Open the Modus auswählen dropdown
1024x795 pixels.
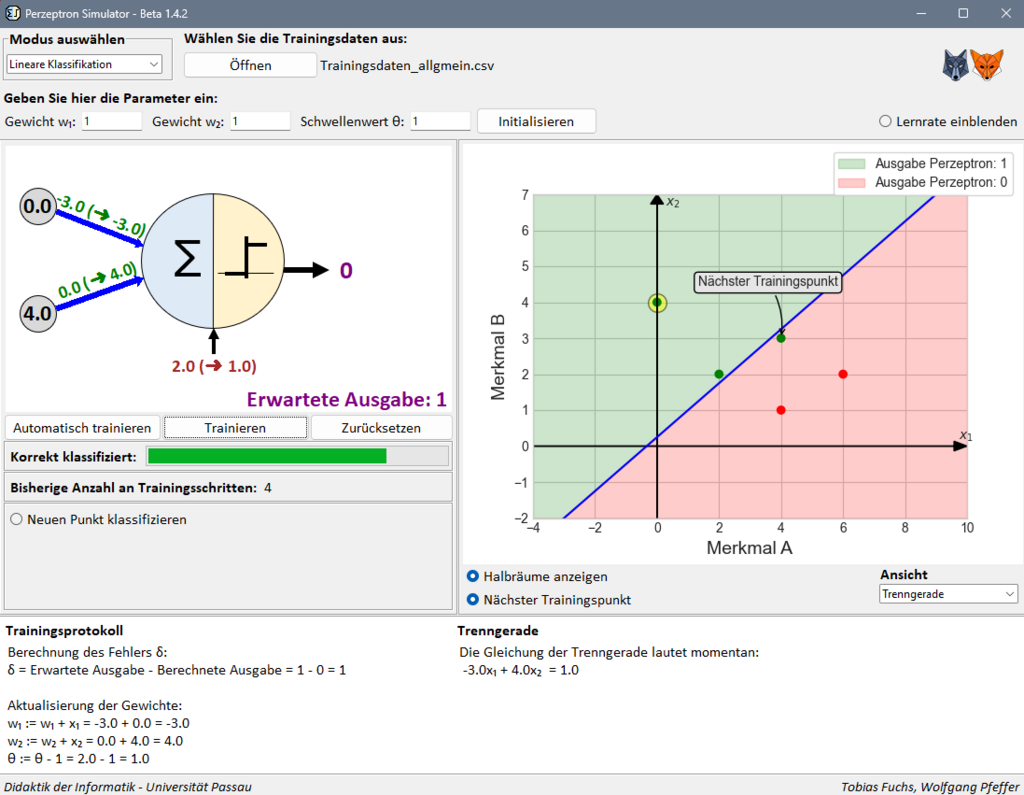(84, 64)
